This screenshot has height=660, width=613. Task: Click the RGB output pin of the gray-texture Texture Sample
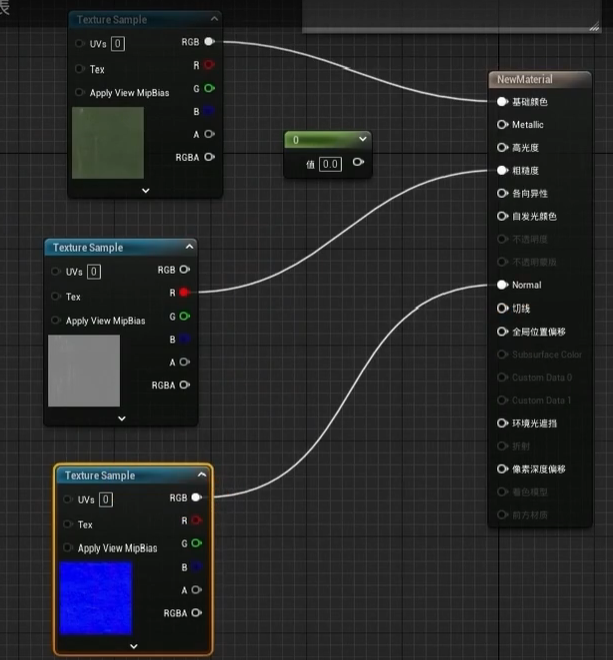185,269
